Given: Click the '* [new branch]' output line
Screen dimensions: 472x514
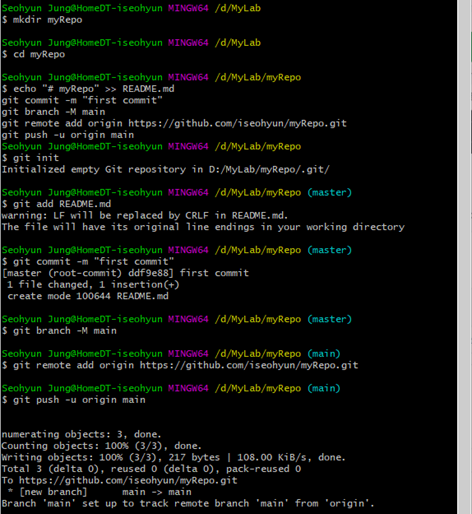Looking at the screenshot, I should click(99, 492).
